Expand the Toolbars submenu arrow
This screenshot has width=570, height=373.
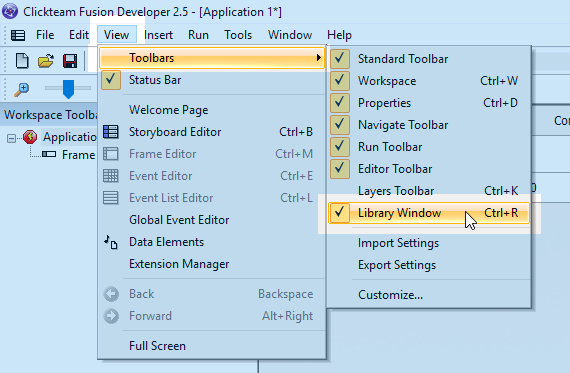(x=318, y=58)
